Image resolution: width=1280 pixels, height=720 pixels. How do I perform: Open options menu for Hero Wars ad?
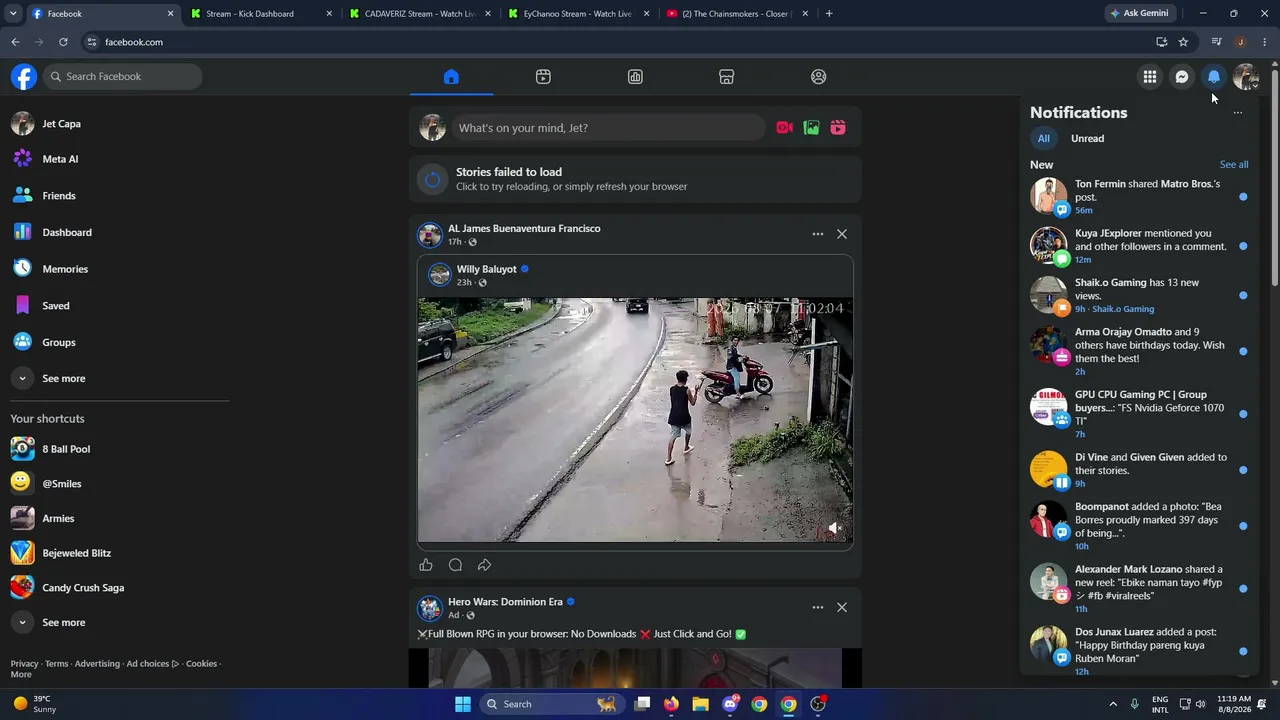818,607
